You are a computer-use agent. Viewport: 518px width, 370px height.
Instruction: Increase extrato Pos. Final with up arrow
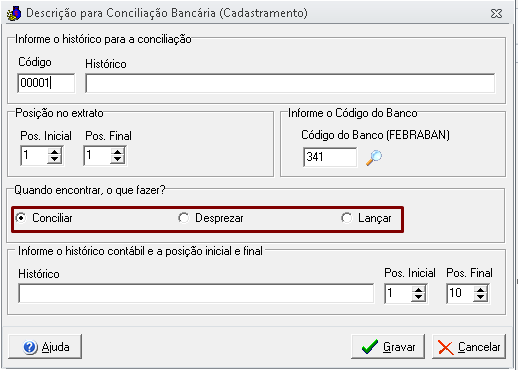[x=117, y=152]
